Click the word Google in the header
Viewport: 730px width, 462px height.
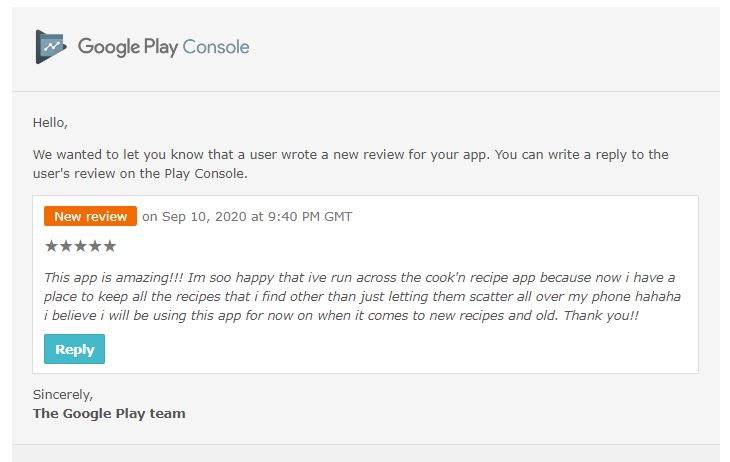[108, 47]
